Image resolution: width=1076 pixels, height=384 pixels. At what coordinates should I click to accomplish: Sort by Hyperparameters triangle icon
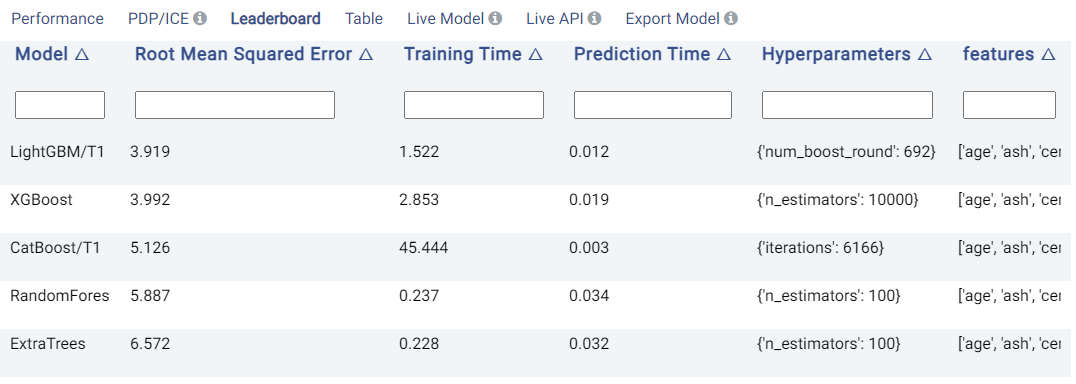(x=924, y=55)
